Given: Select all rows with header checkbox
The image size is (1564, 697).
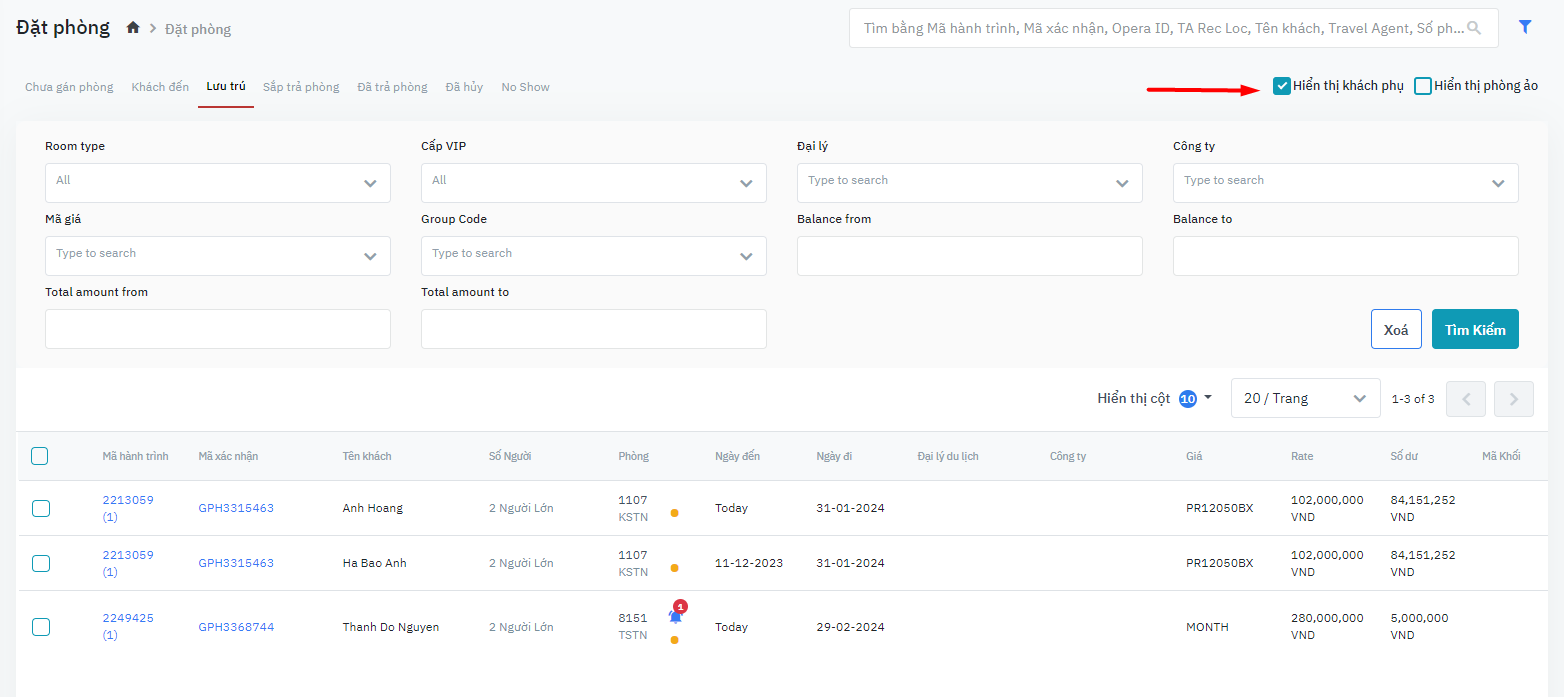Looking at the screenshot, I should coord(39,456).
